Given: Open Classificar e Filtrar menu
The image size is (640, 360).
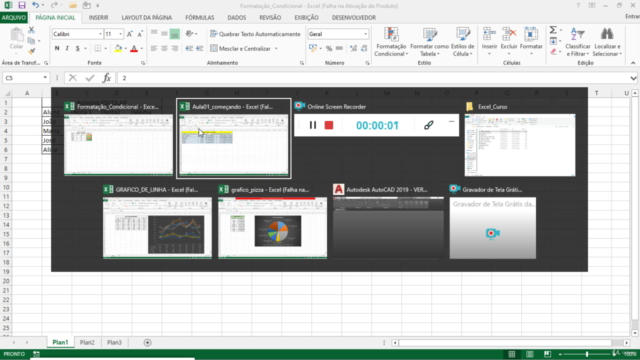Looking at the screenshot, I should click(578, 42).
